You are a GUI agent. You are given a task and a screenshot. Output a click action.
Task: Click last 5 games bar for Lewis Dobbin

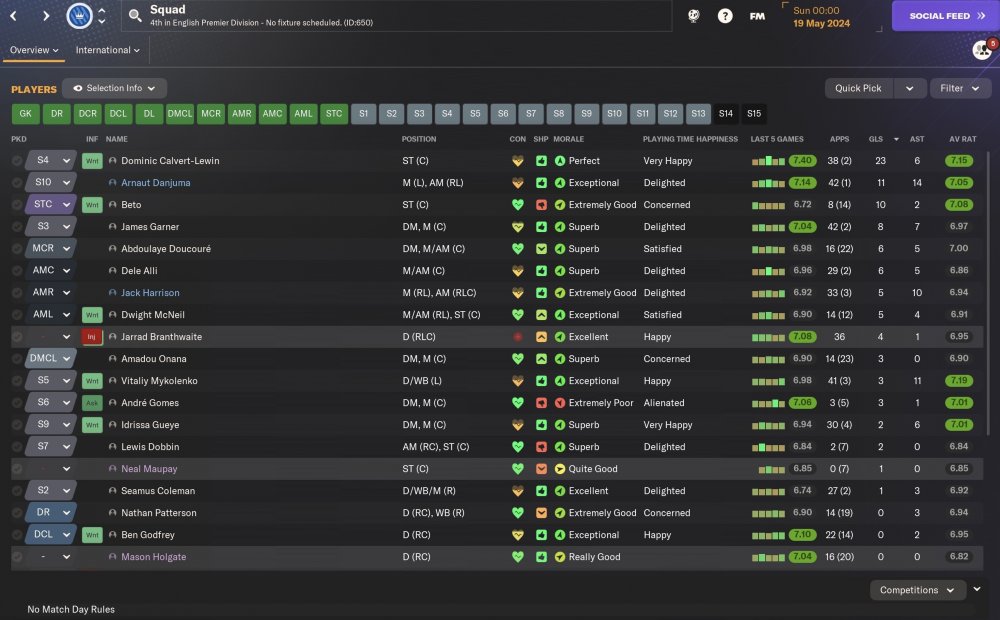click(768, 447)
